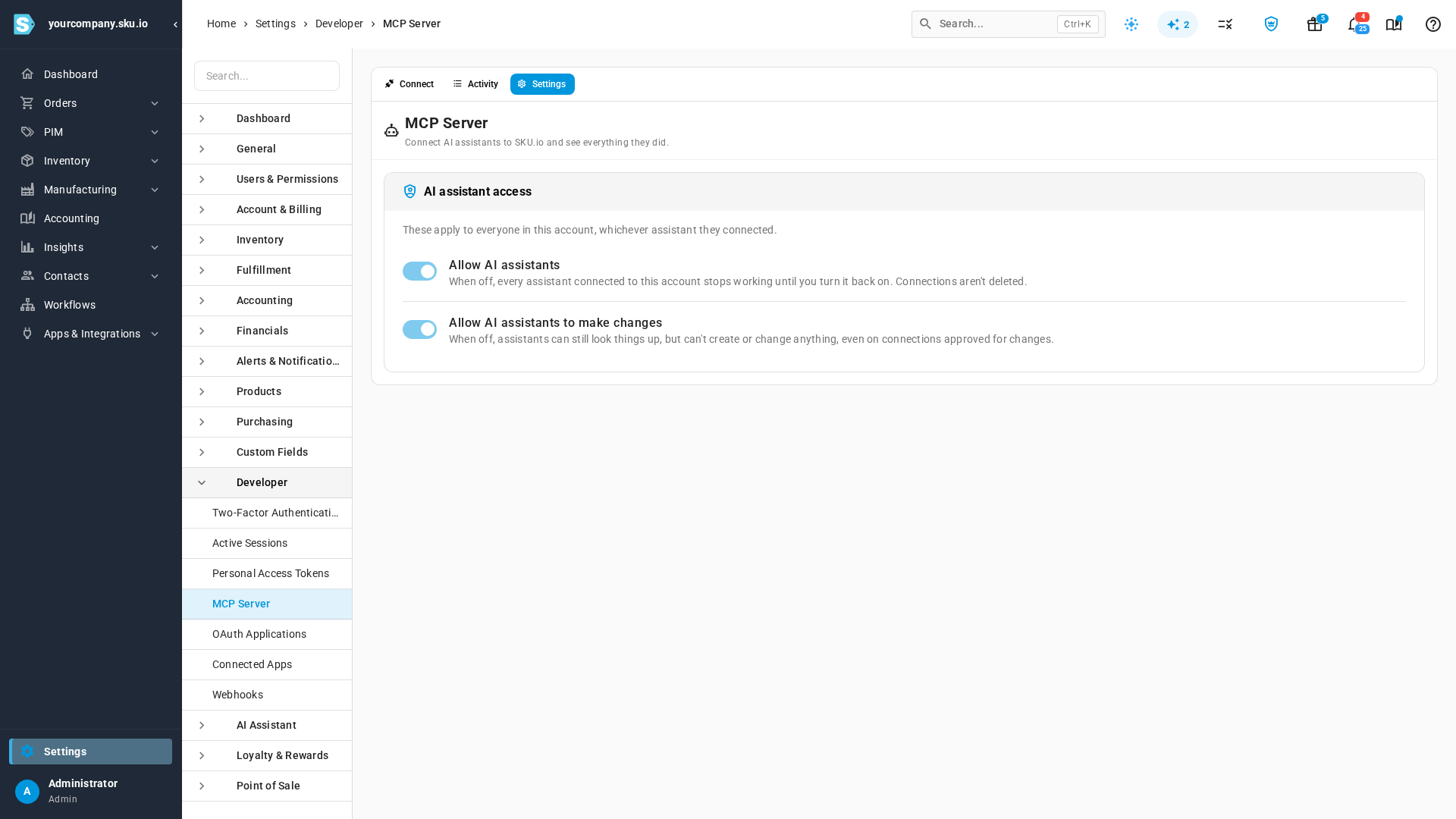Screen dimensions: 1456x819
Task: Open the gift icon with badge 5
Action: [x=1315, y=24]
